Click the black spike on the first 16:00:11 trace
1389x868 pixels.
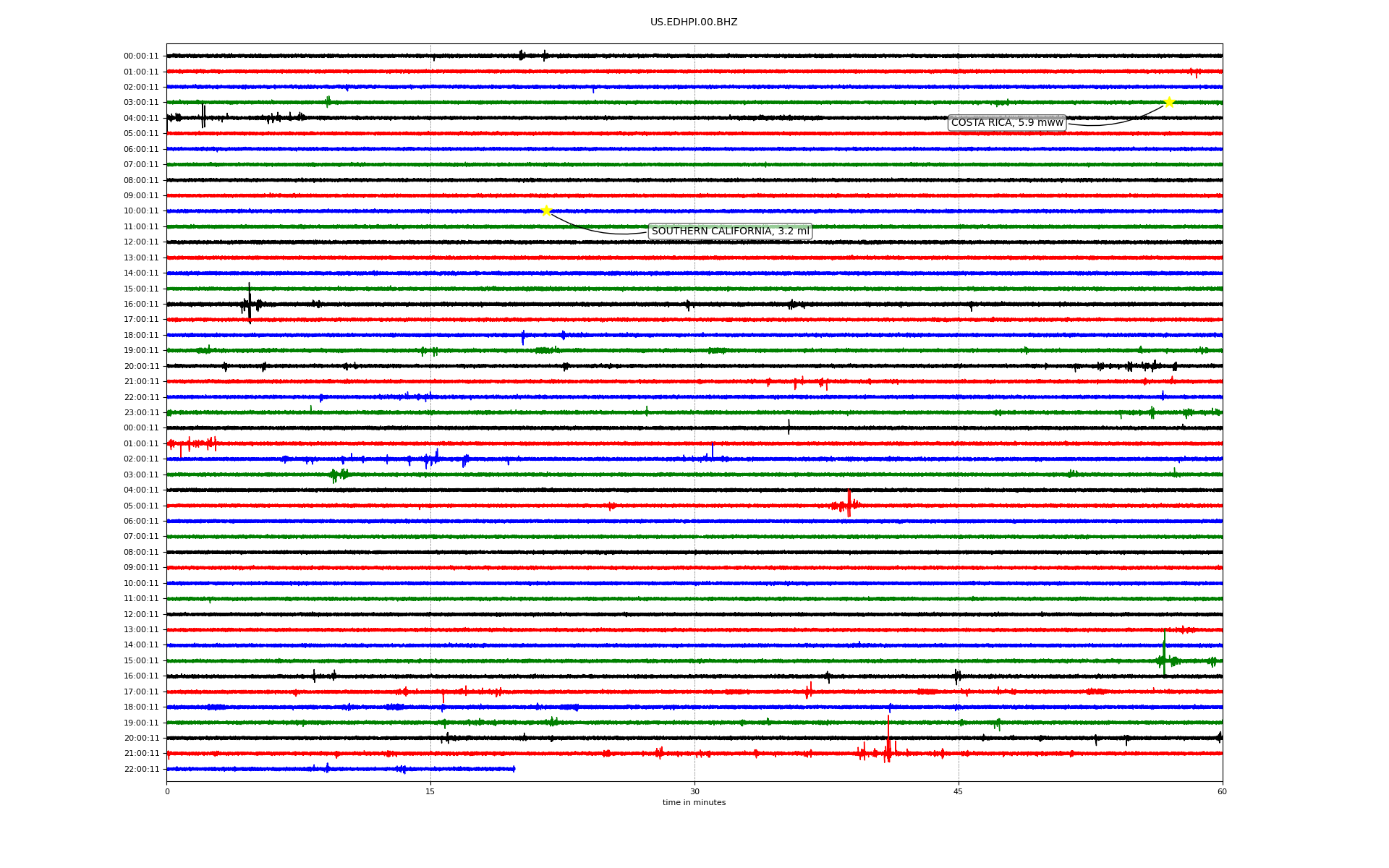[x=250, y=302]
